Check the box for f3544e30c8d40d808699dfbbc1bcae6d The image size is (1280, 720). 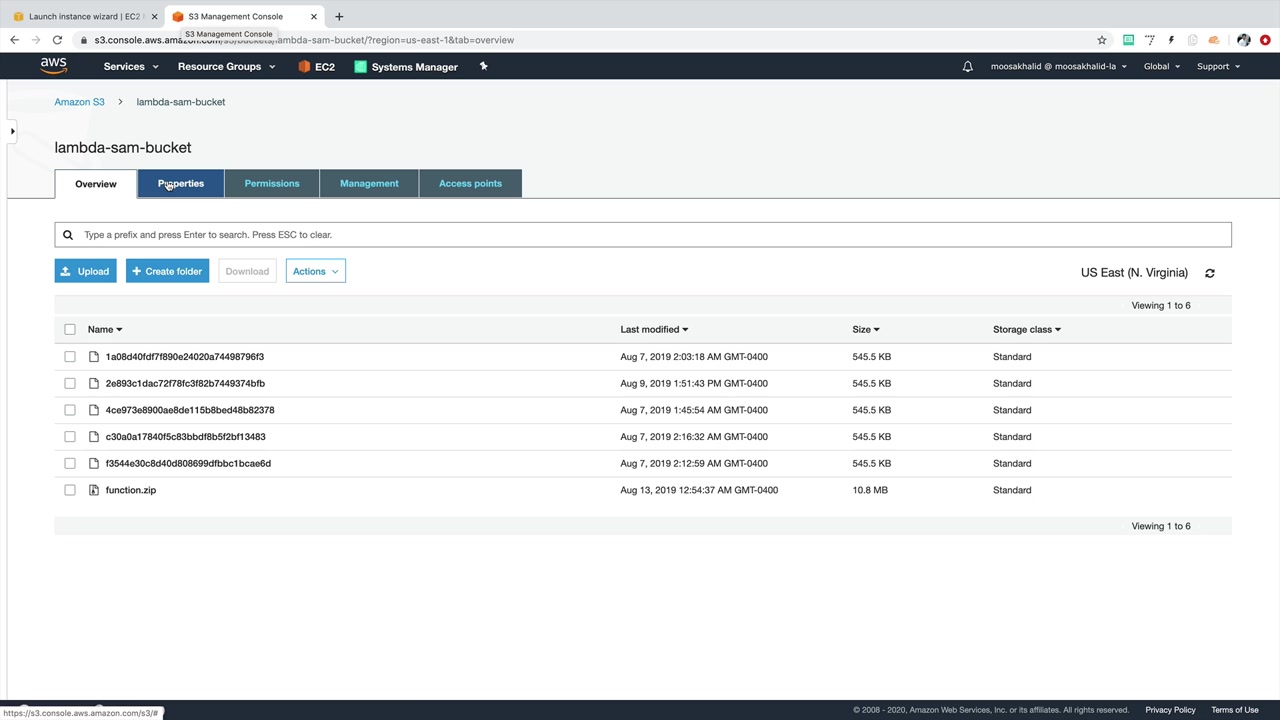point(70,463)
